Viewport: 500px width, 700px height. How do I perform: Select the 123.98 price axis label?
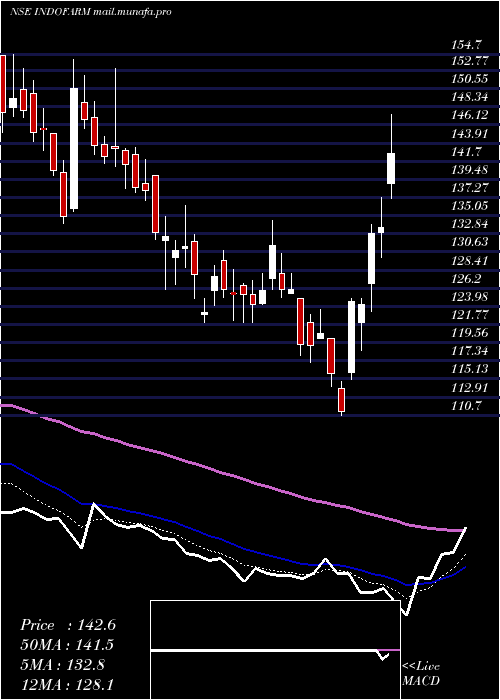[470, 296]
